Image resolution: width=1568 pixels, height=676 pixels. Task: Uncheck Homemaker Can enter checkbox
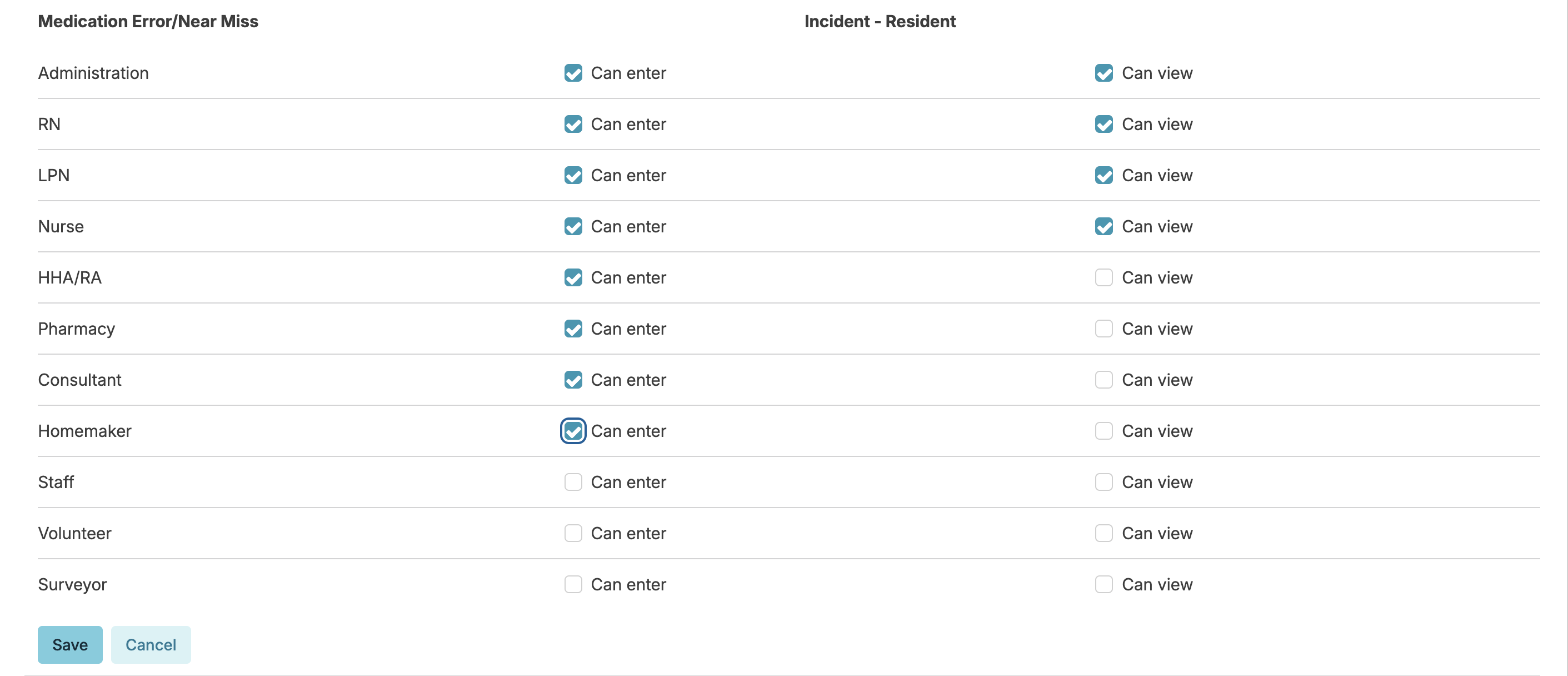(573, 431)
